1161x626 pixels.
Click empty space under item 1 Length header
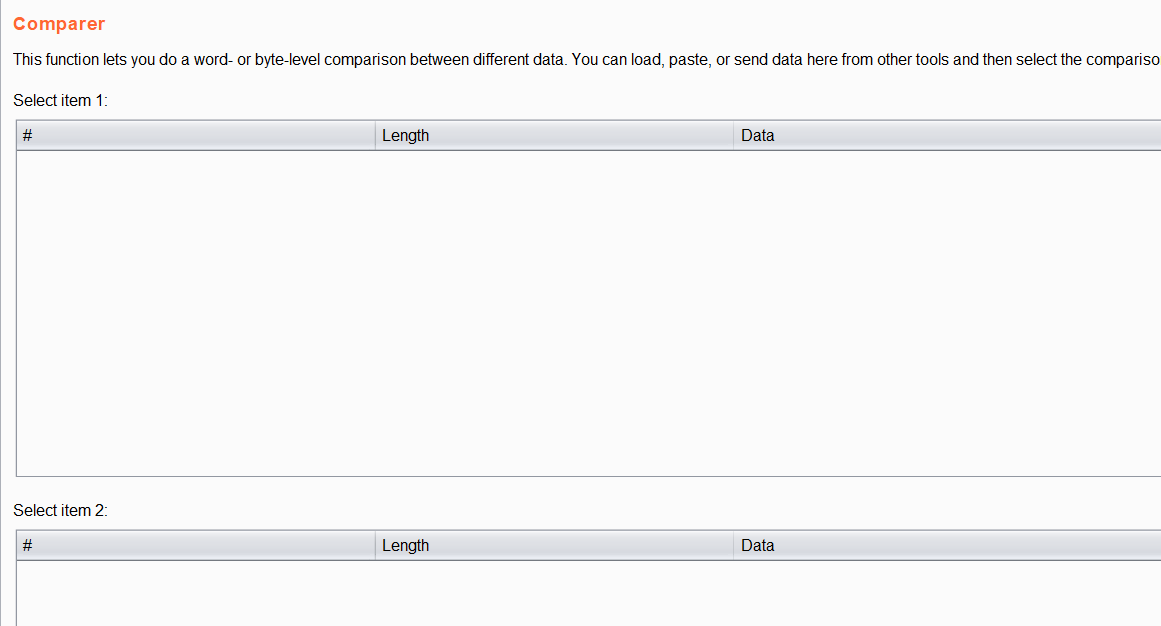click(x=555, y=313)
